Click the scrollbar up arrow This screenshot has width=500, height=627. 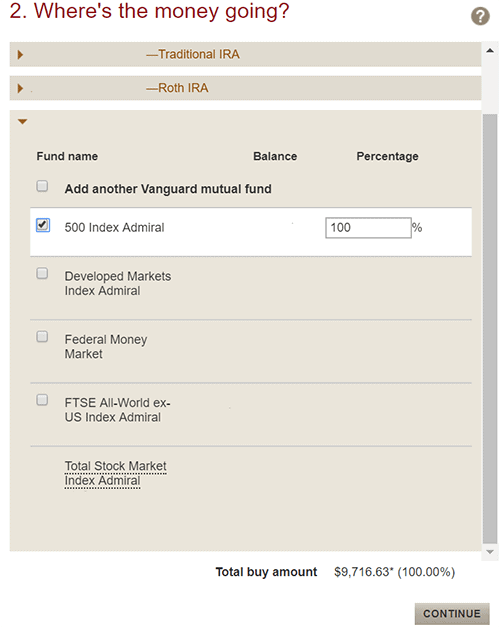tap(490, 51)
